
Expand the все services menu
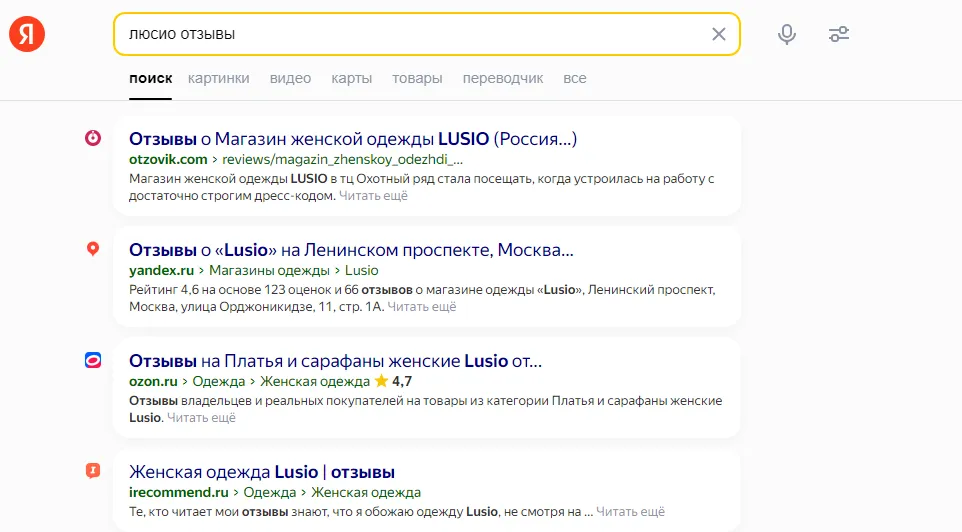tap(575, 79)
